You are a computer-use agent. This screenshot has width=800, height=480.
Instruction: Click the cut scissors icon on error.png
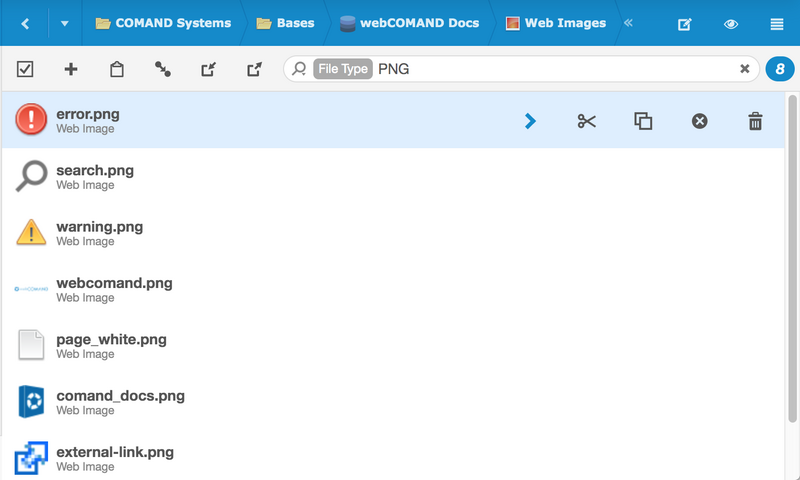coord(586,121)
